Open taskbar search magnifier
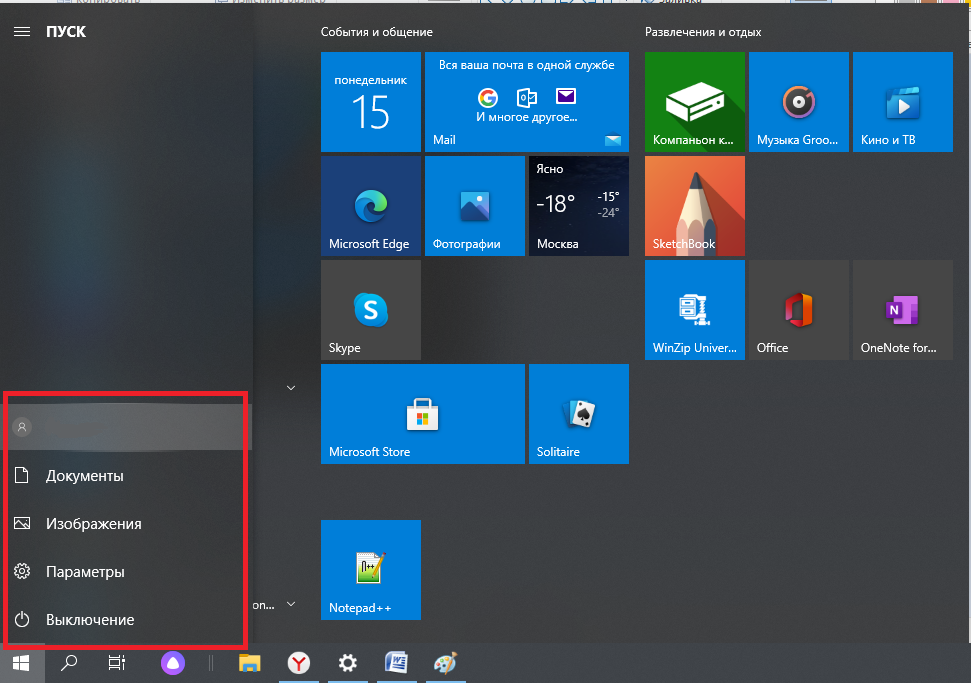The height and width of the screenshot is (683, 971). click(x=69, y=663)
